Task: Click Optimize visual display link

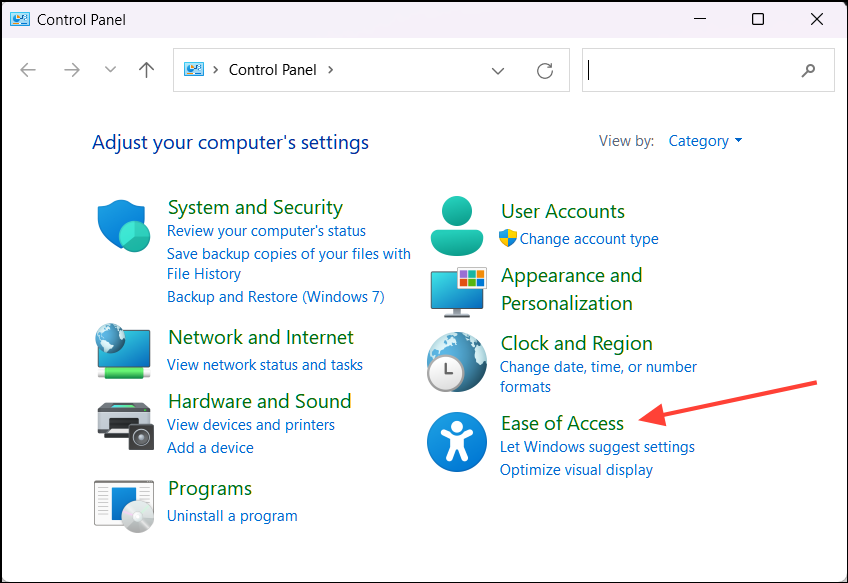Action: (576, 470)
